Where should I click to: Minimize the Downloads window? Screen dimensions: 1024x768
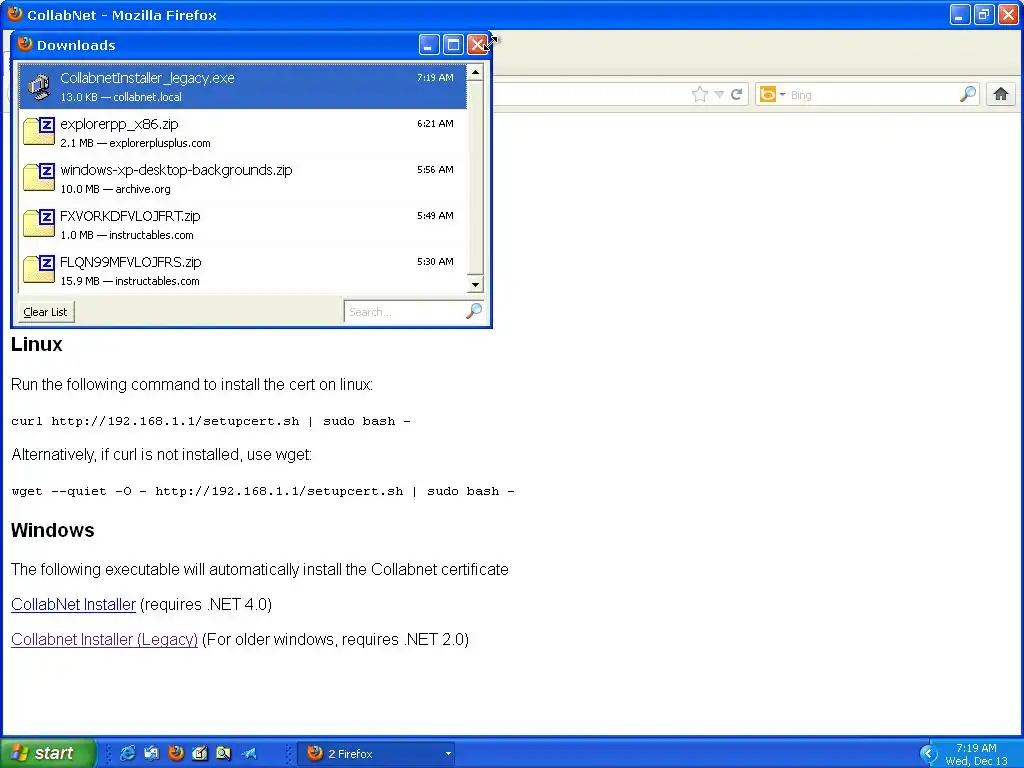point(428,44)
